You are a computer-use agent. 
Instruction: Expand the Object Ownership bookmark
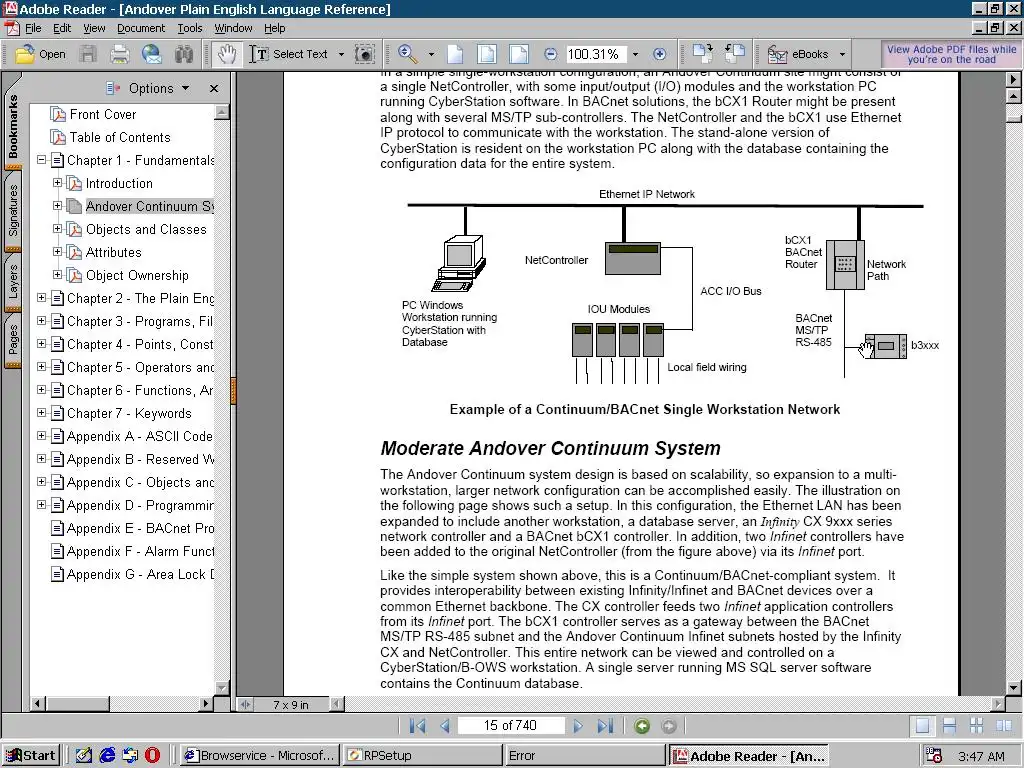click(x=57, y=275)
